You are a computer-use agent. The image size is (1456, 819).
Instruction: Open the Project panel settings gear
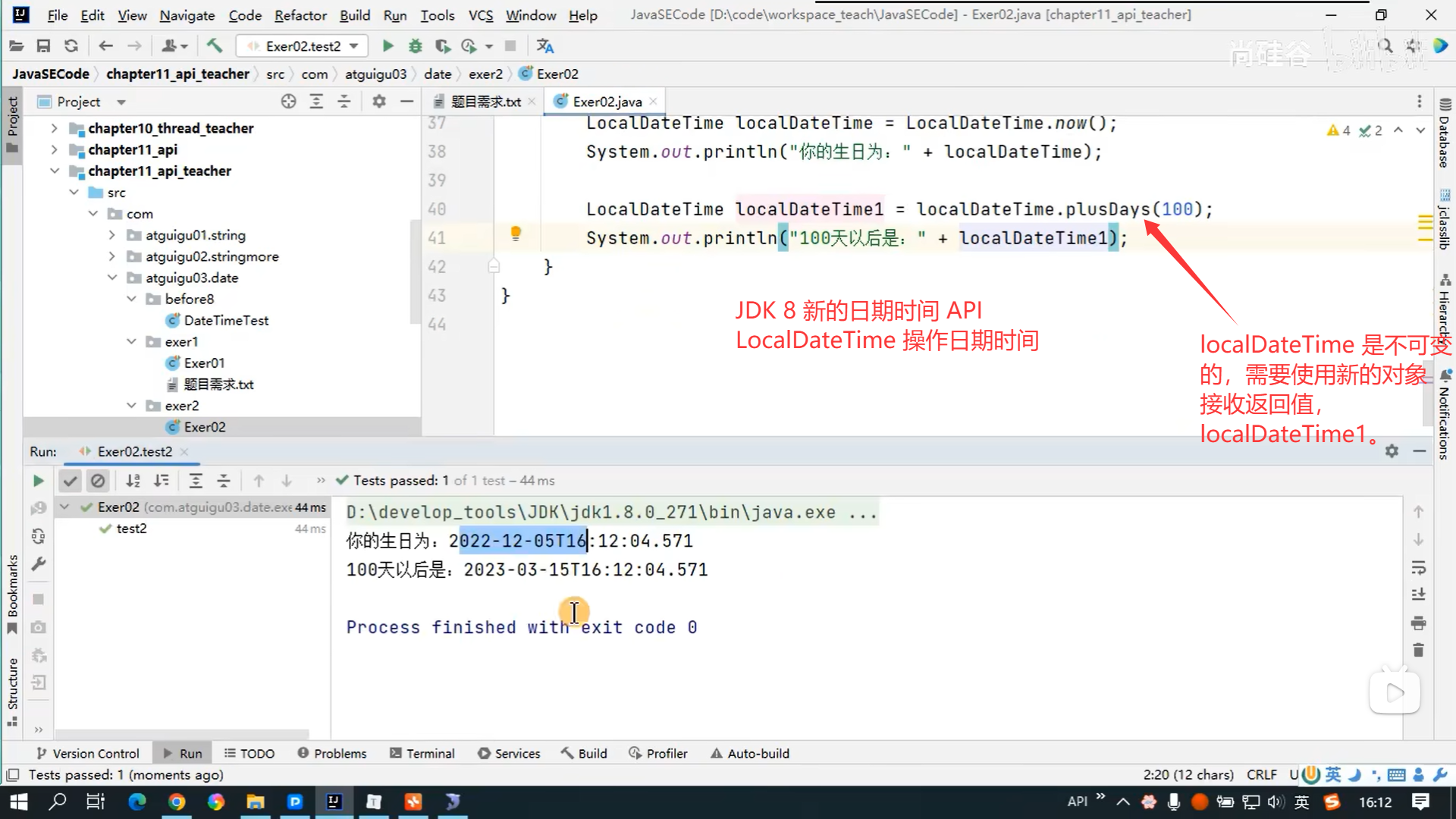pyautogui.click(x=379, y=102)
